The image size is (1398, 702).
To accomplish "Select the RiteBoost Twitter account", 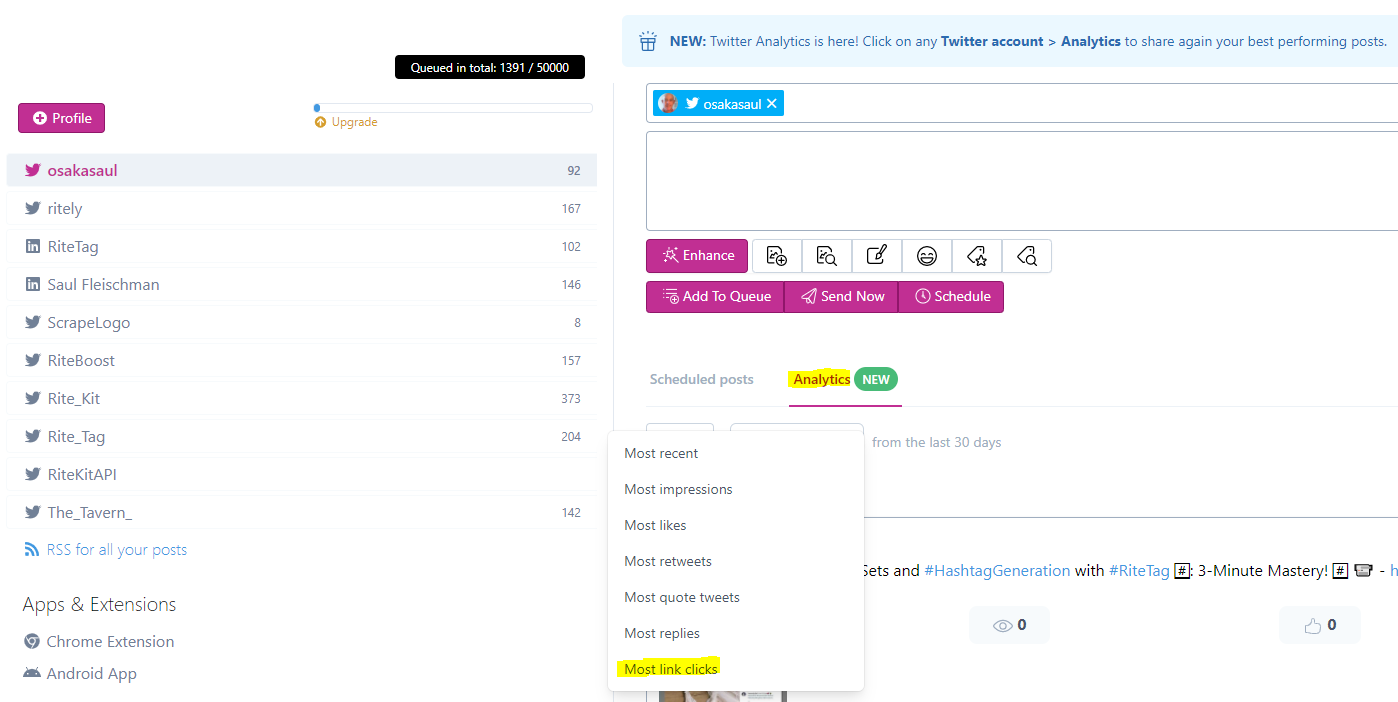I will 302,360.
